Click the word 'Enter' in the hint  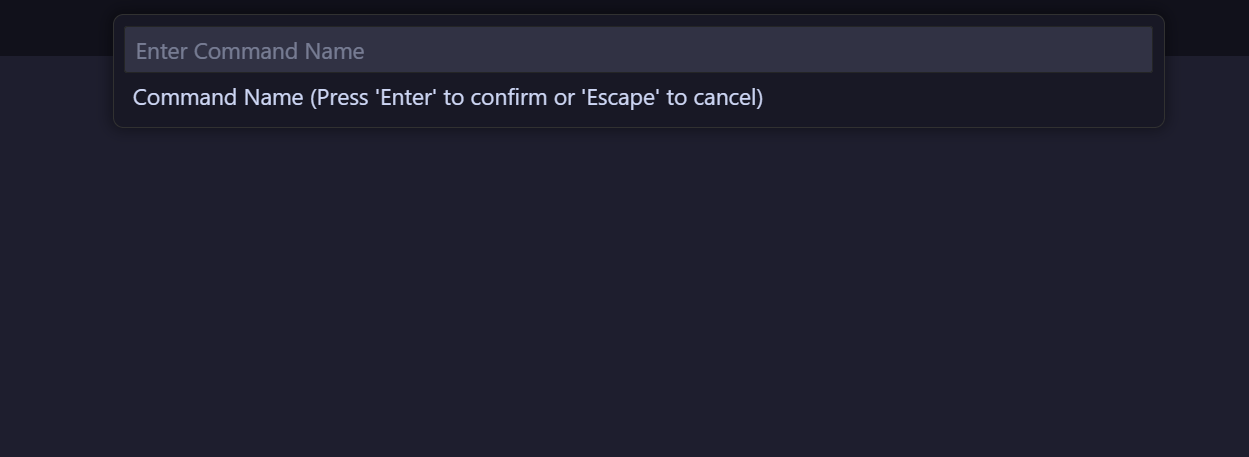click(x=406, y=97)
